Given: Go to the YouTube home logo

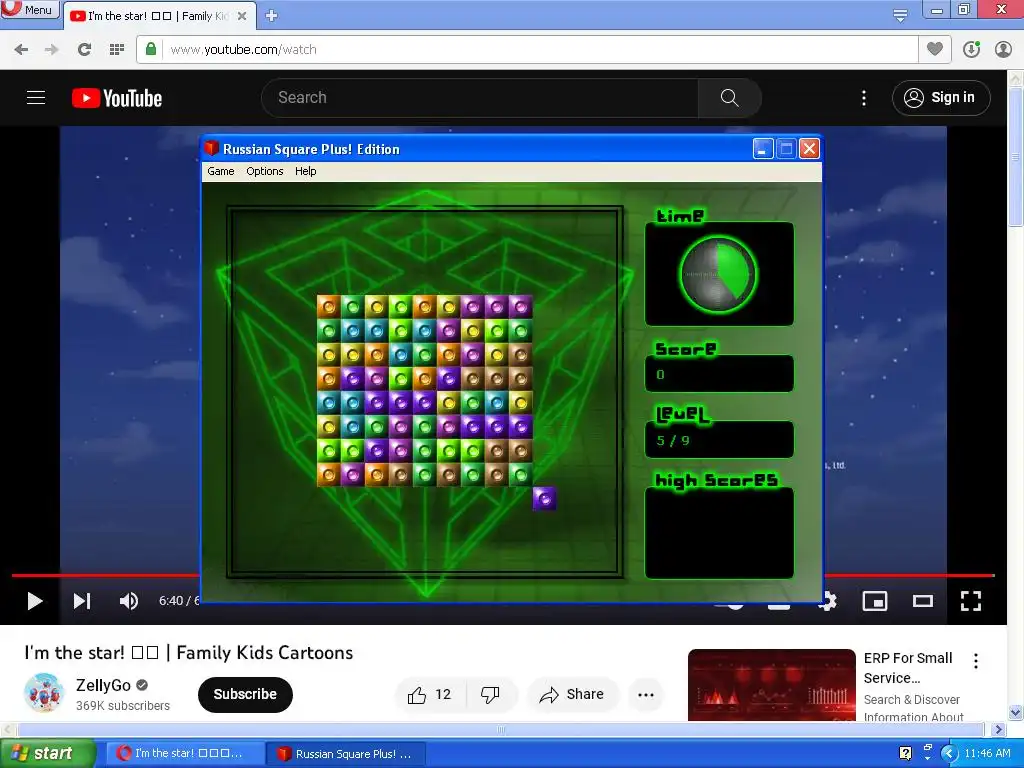Looking at the screenshot, I should [117, 98].
